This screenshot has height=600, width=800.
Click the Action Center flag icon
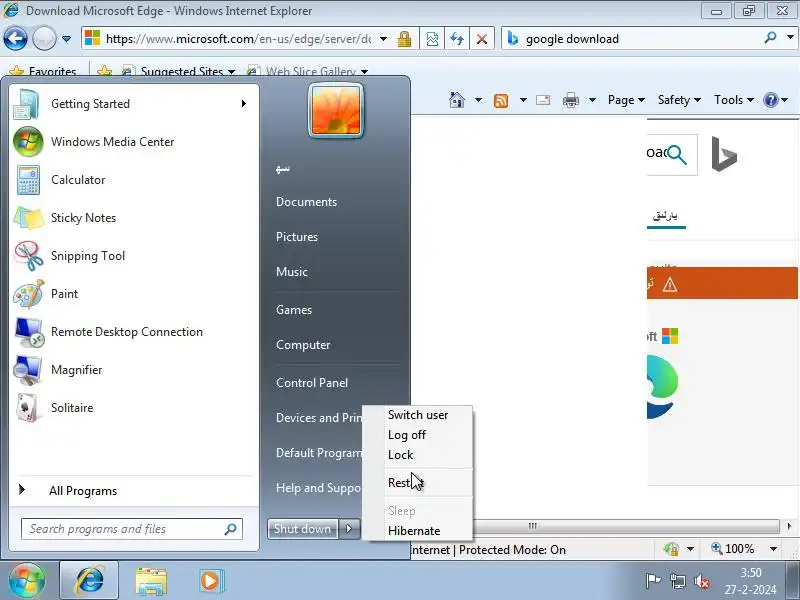(653, 581)
